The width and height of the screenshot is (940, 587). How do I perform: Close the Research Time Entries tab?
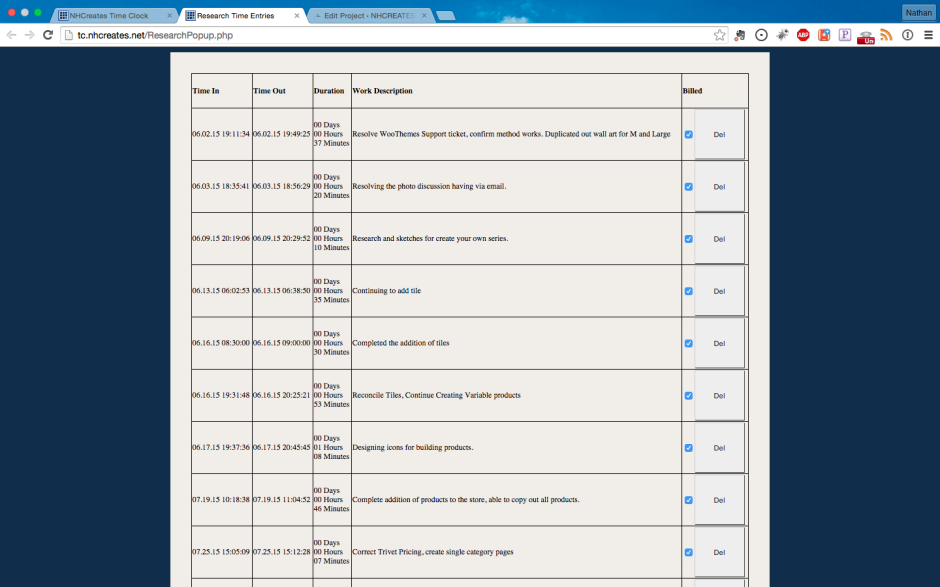[297, 16]
